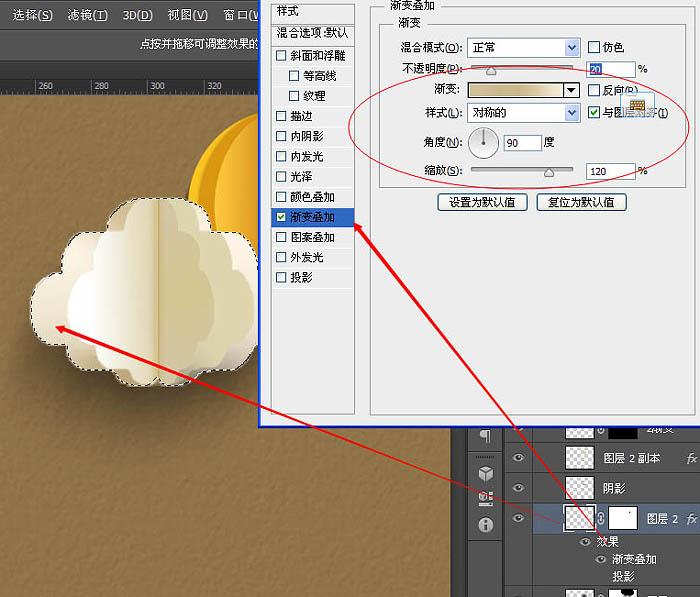Enable the 等高线 checkbox
700x597 pixels.
[x=294, y=76]
